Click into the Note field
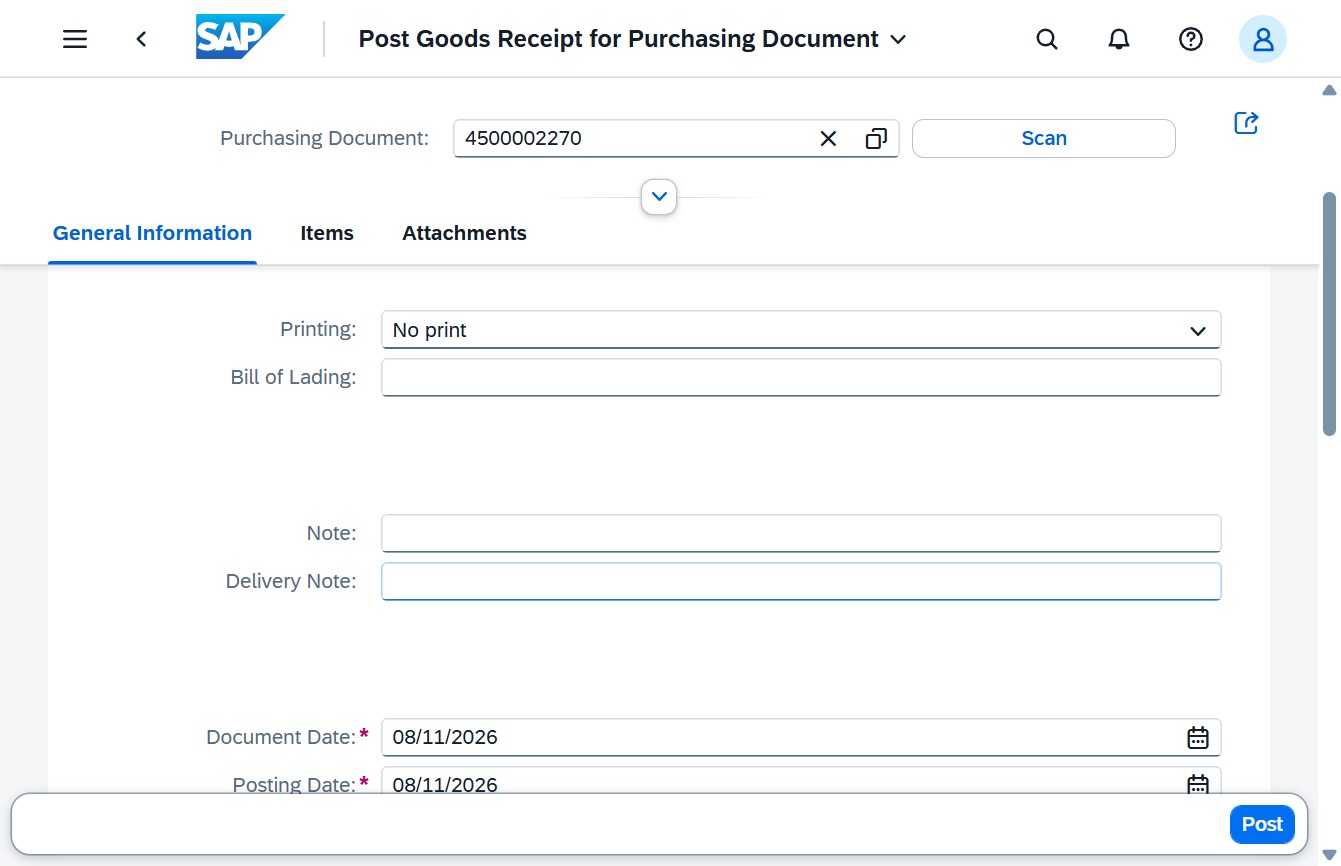This screenshot has width=1341, height=866. coord(801,534)
